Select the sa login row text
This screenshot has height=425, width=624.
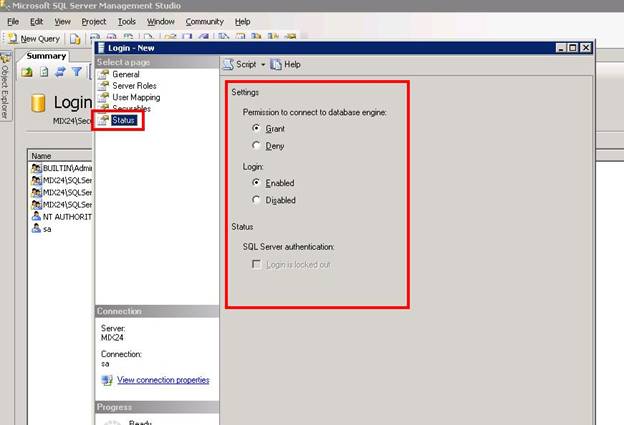click(x=47, y=229)
